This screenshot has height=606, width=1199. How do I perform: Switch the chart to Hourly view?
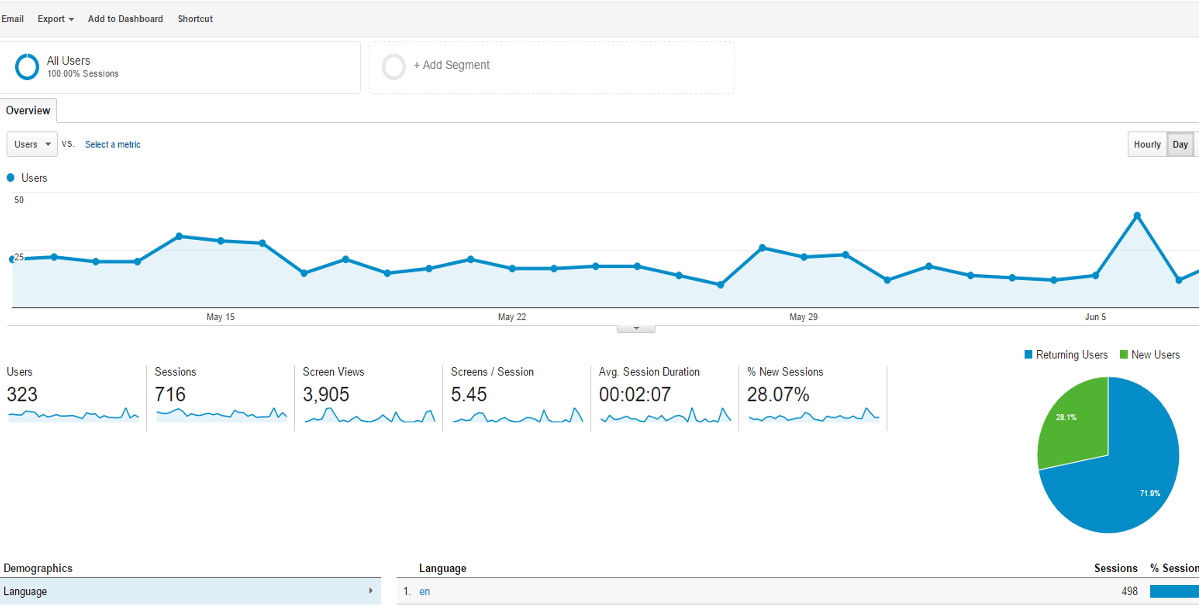[x=1146, y=144]
